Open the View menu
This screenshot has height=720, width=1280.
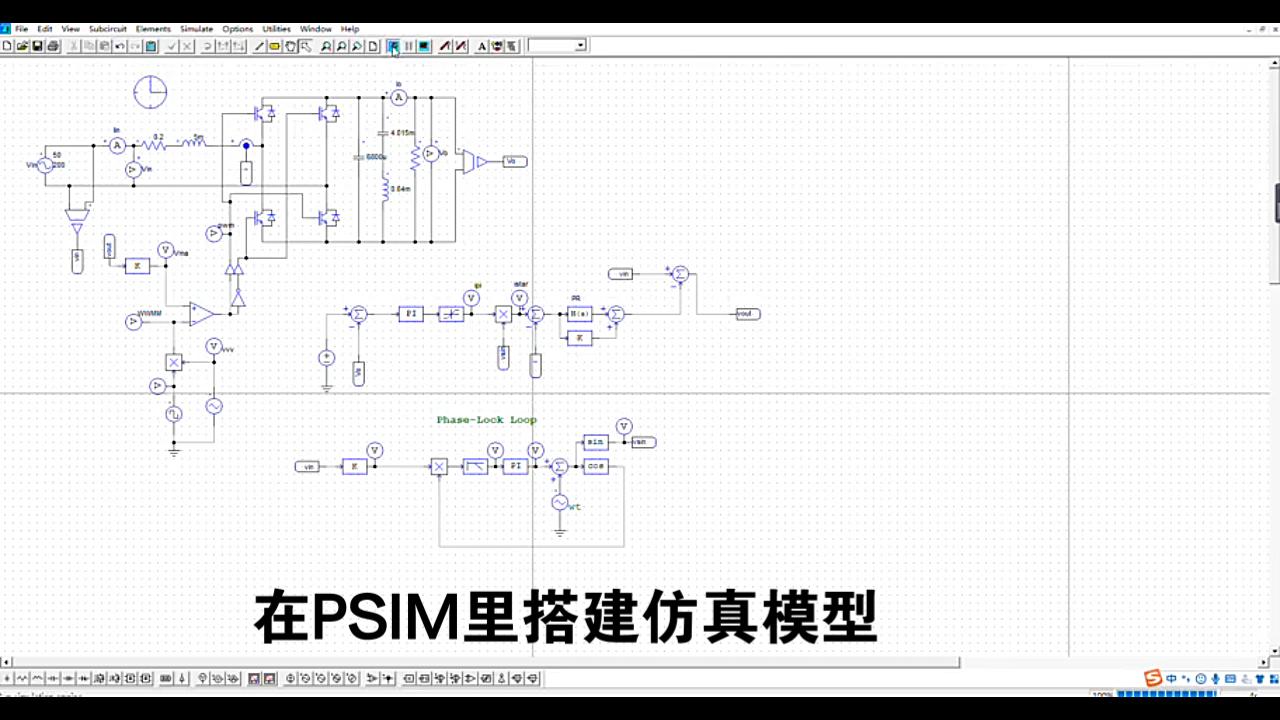tap(70, 29)
